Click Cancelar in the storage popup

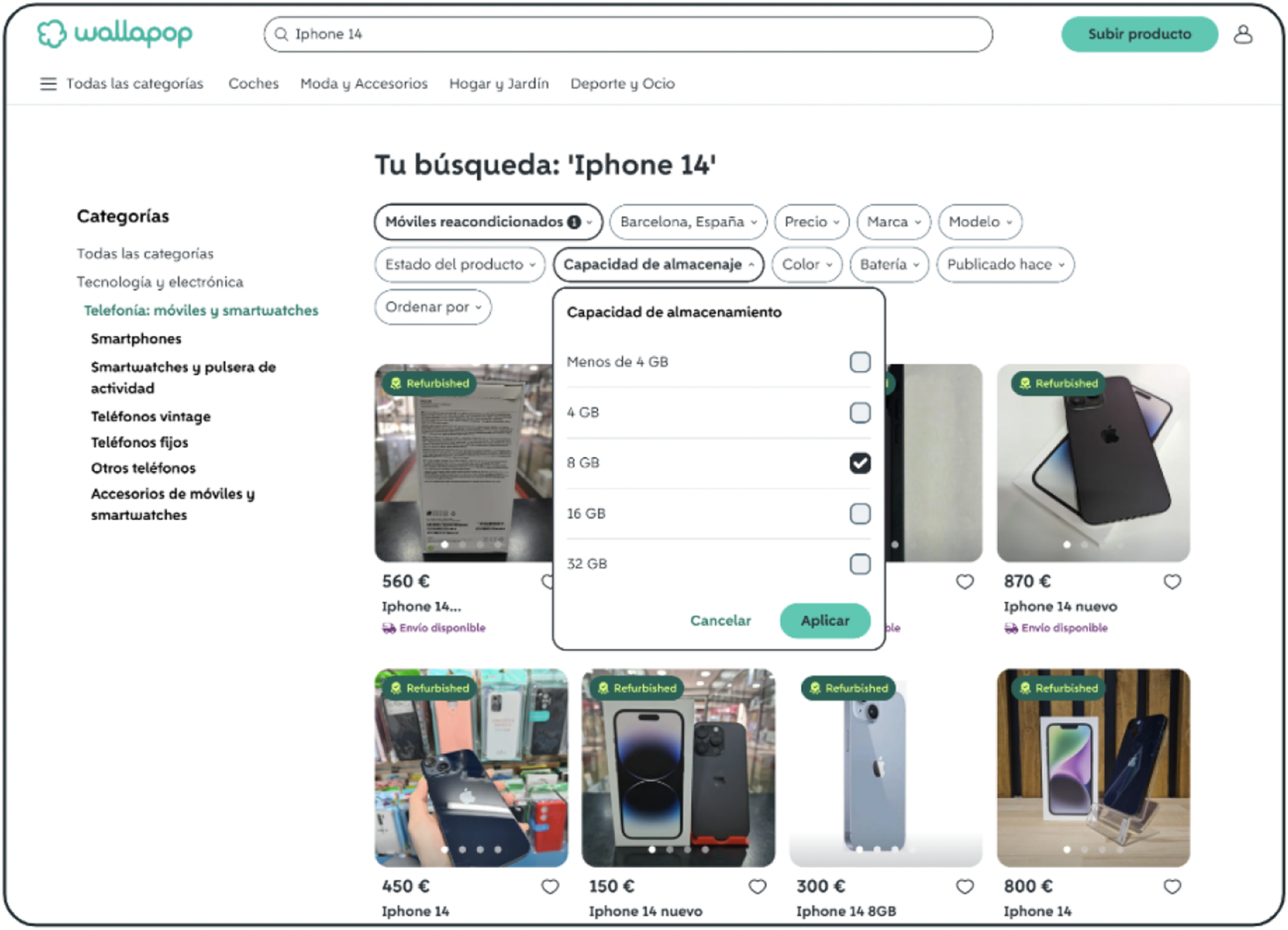[x=720, y=620]
